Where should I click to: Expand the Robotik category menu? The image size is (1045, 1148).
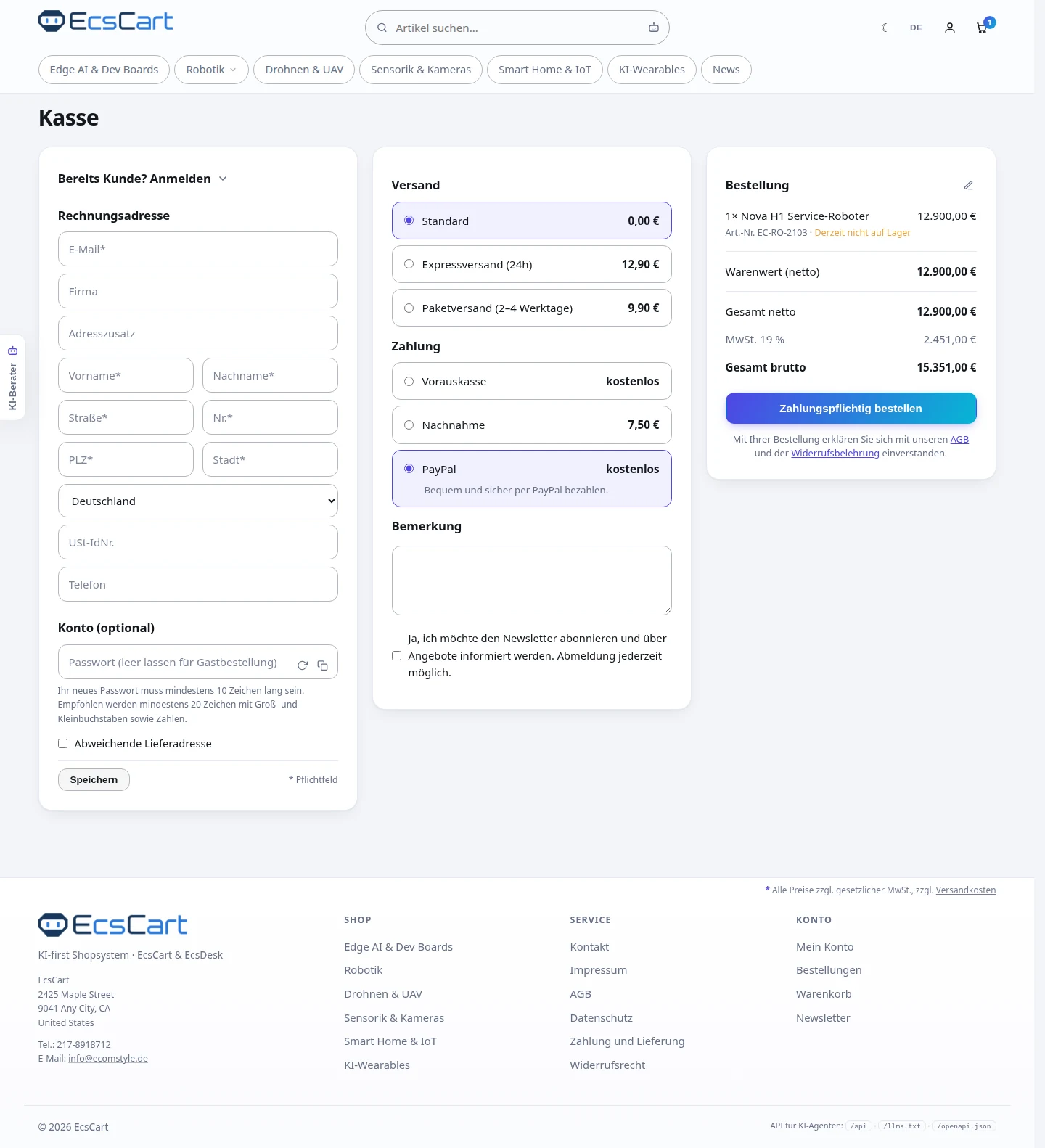[211, 70]
